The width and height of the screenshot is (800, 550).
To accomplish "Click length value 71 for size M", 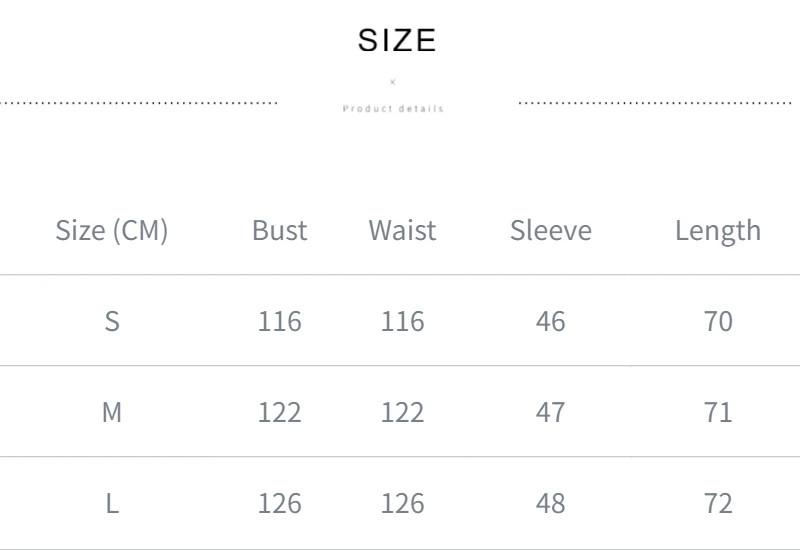I will click(718, 412).
